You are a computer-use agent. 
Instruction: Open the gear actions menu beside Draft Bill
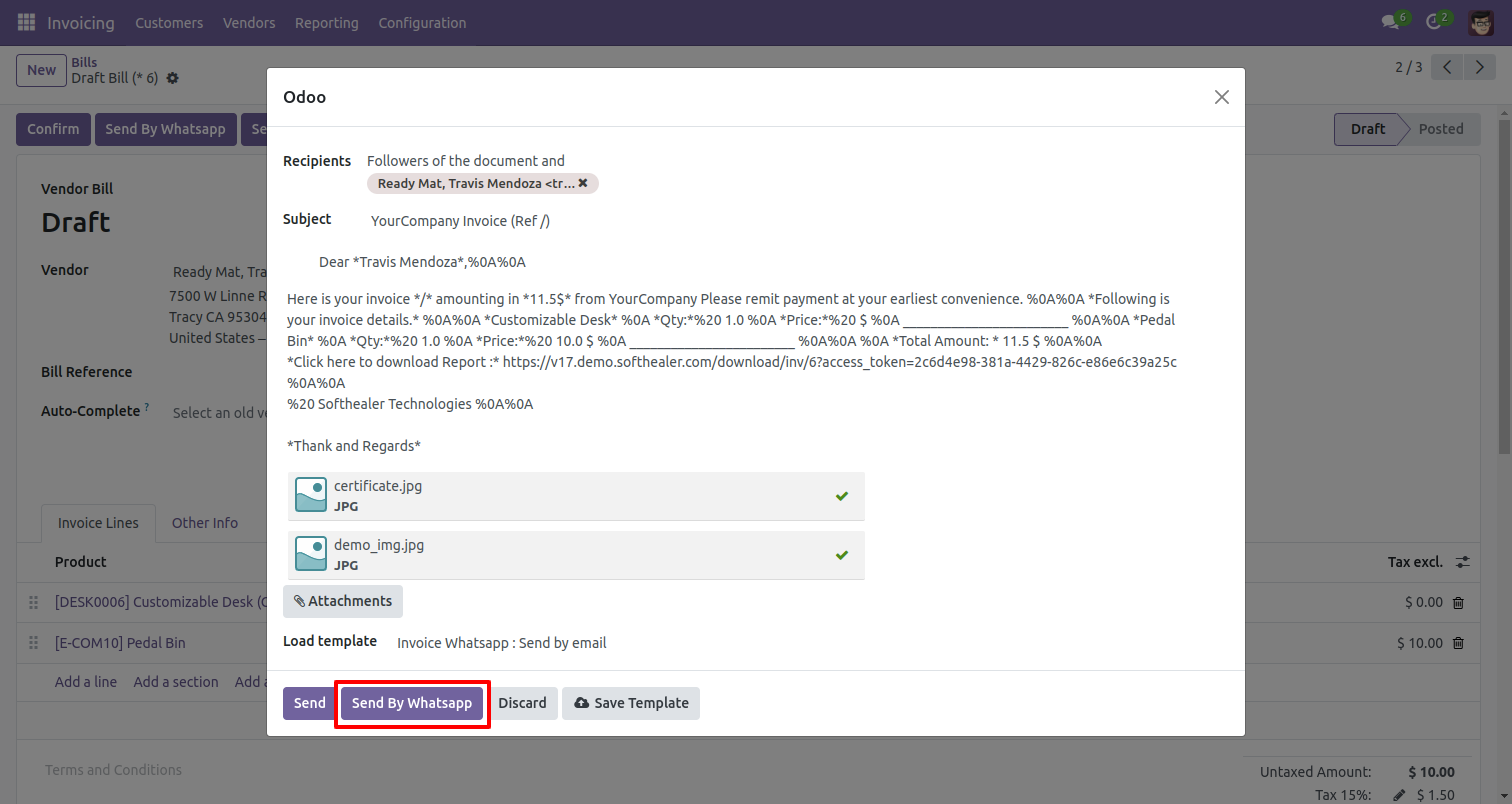point(172,78)
